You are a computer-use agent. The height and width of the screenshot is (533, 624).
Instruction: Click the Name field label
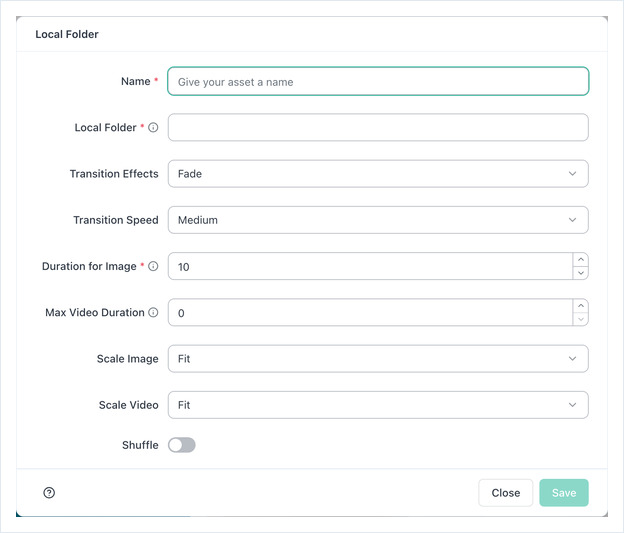(x=136, y=81)
